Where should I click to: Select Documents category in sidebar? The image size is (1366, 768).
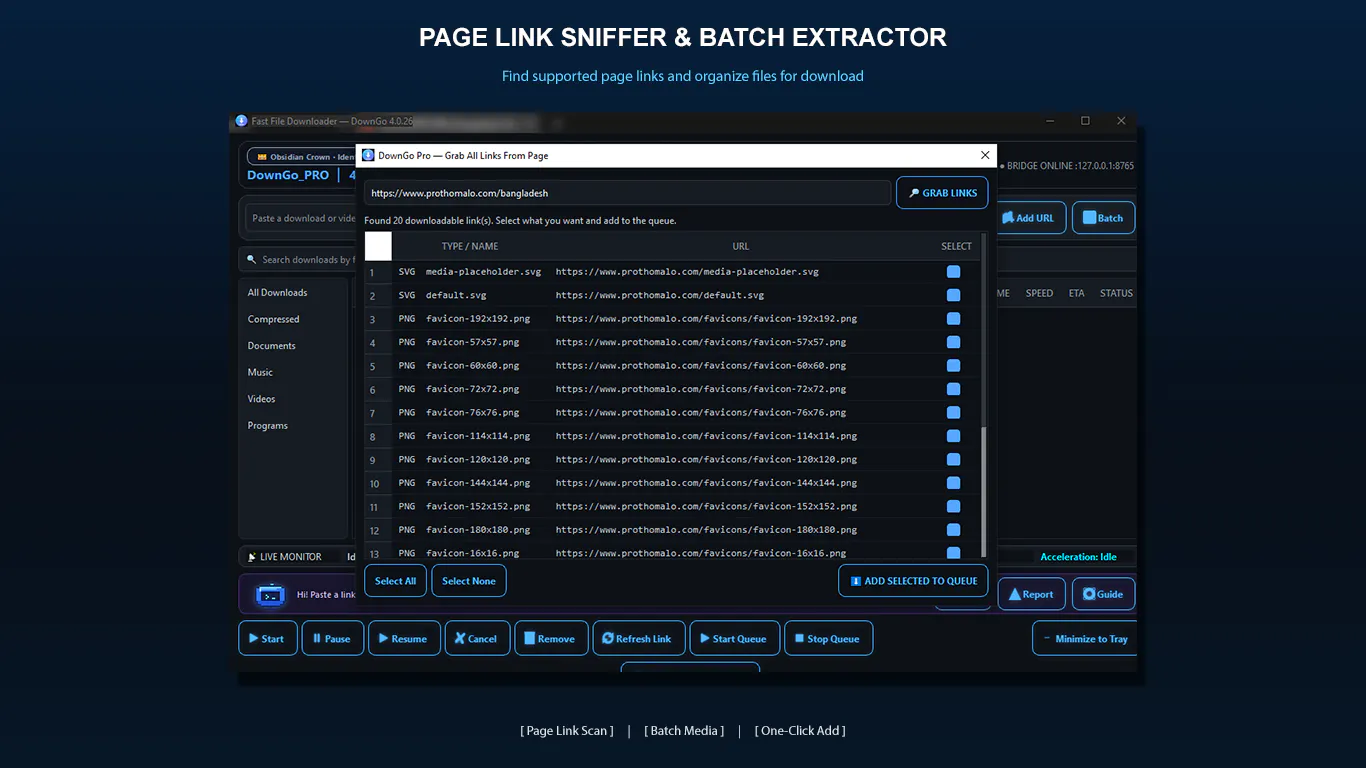[272, 346]
